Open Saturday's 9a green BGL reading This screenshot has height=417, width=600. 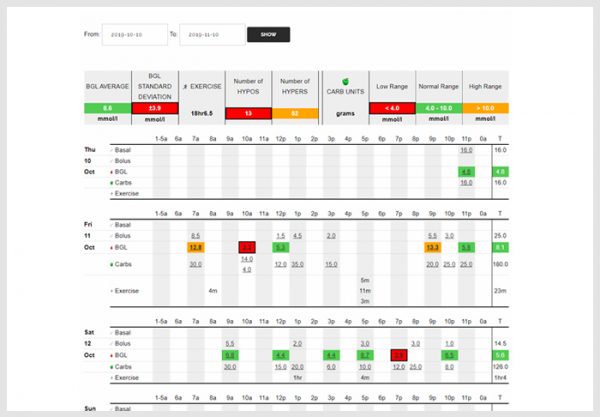230,355
